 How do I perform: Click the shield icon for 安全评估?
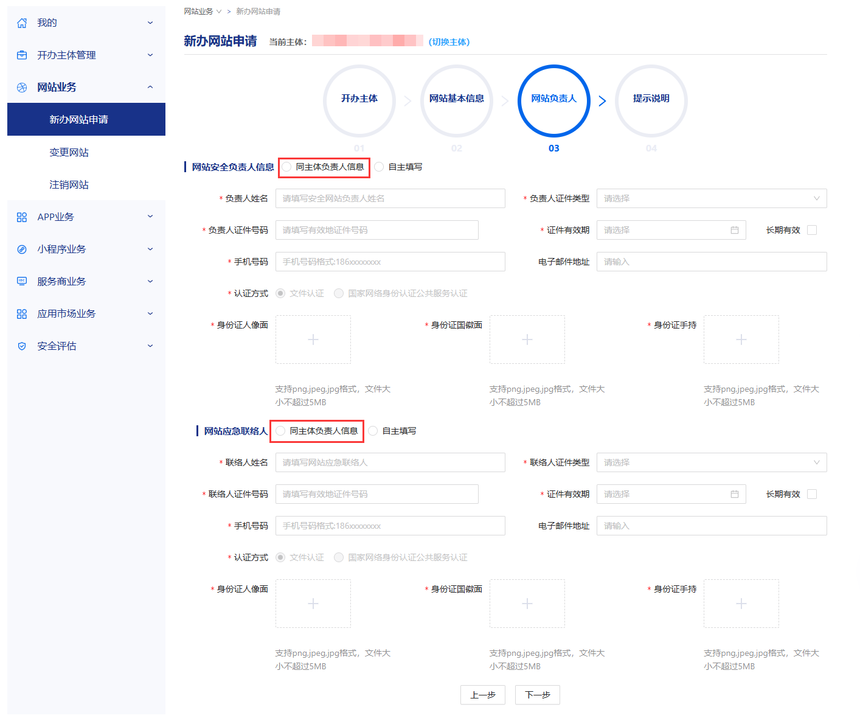pos(22,347)
